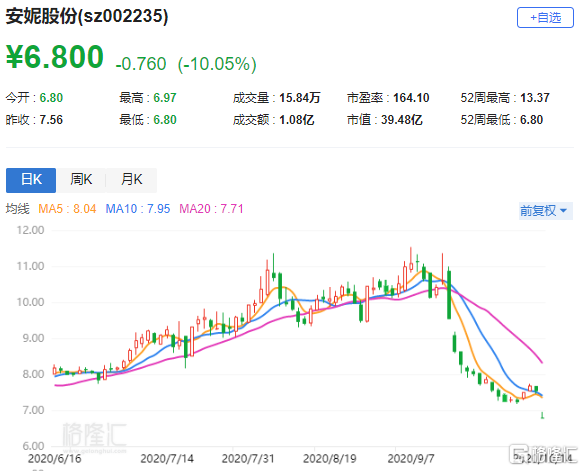Click the 2020/7/31 date axis label
The image size is (584, 471).
[x=248, y=458]
